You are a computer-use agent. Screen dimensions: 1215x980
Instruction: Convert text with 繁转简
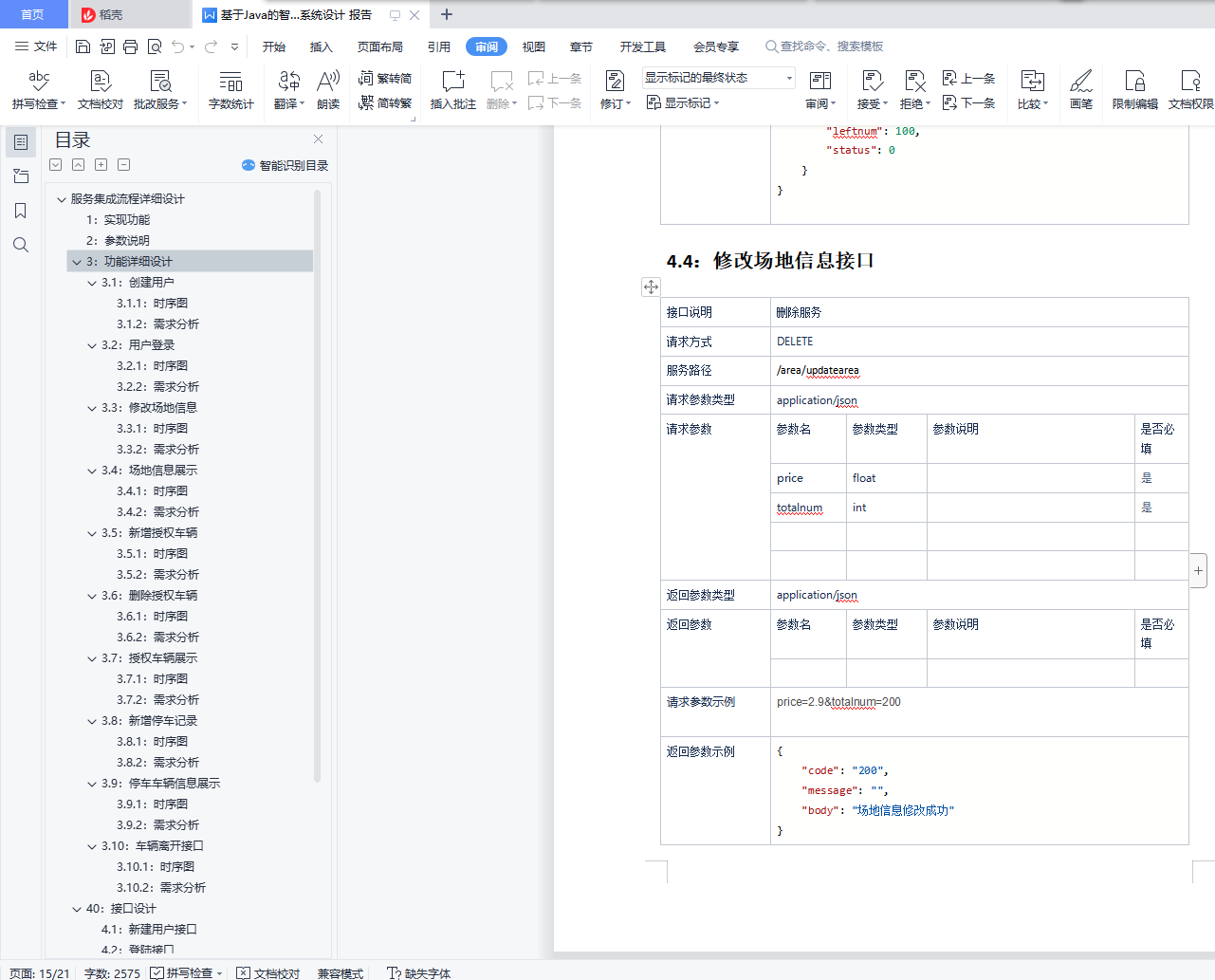(385, 78)
